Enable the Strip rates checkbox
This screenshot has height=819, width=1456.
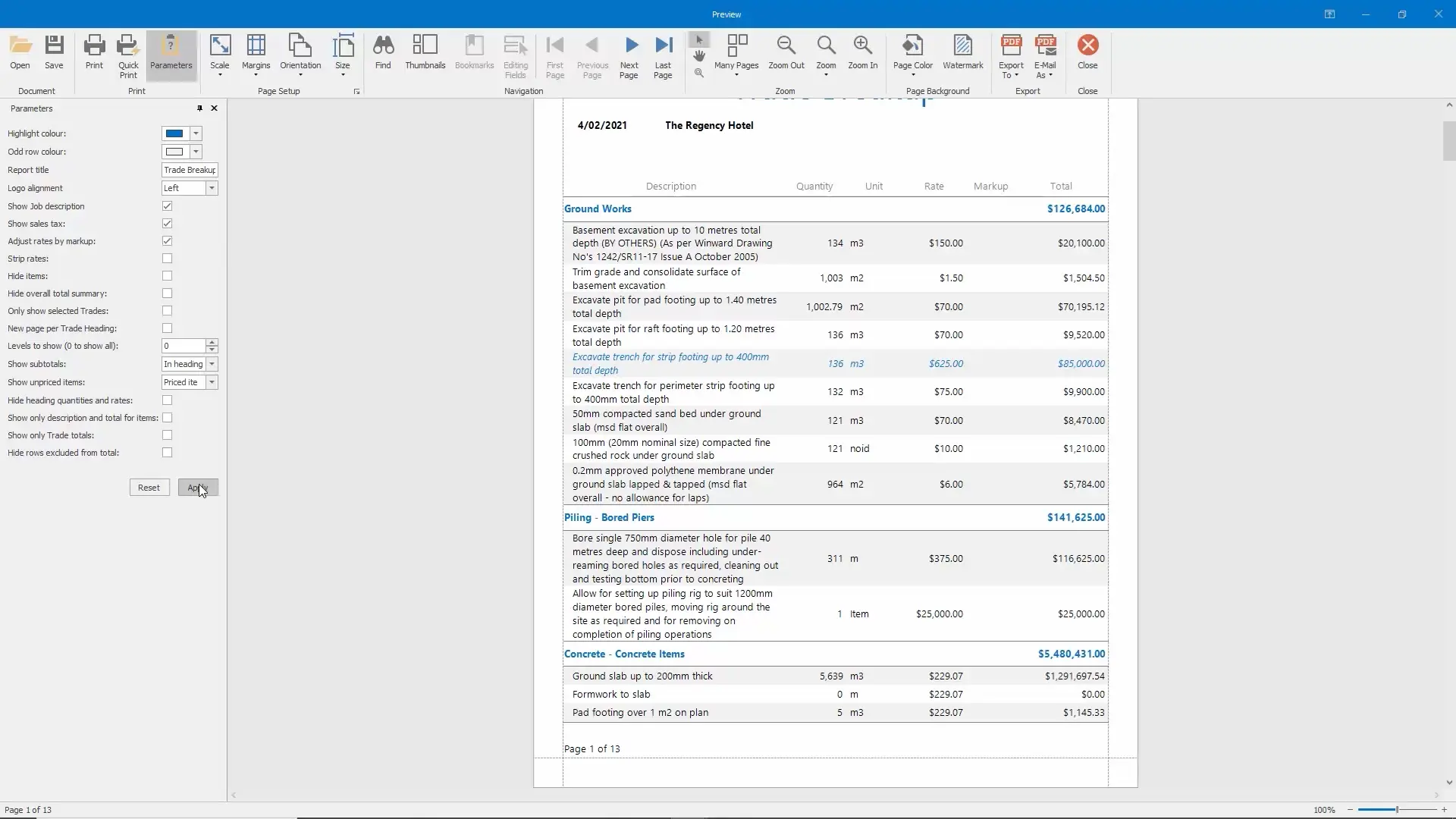pyautogui.click(x=167, y=259)
